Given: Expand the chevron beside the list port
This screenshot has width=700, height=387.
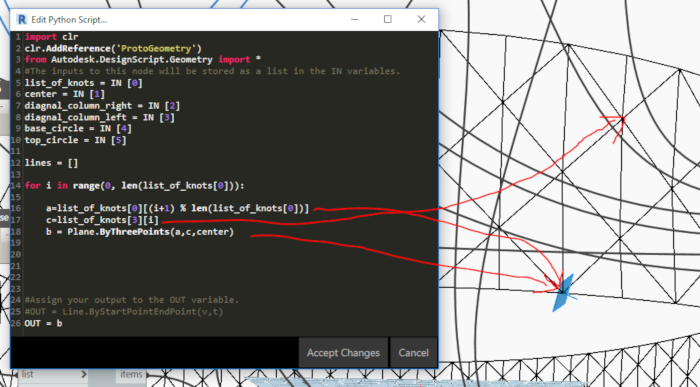Looking at the screenshot, I should pos(83,374).
